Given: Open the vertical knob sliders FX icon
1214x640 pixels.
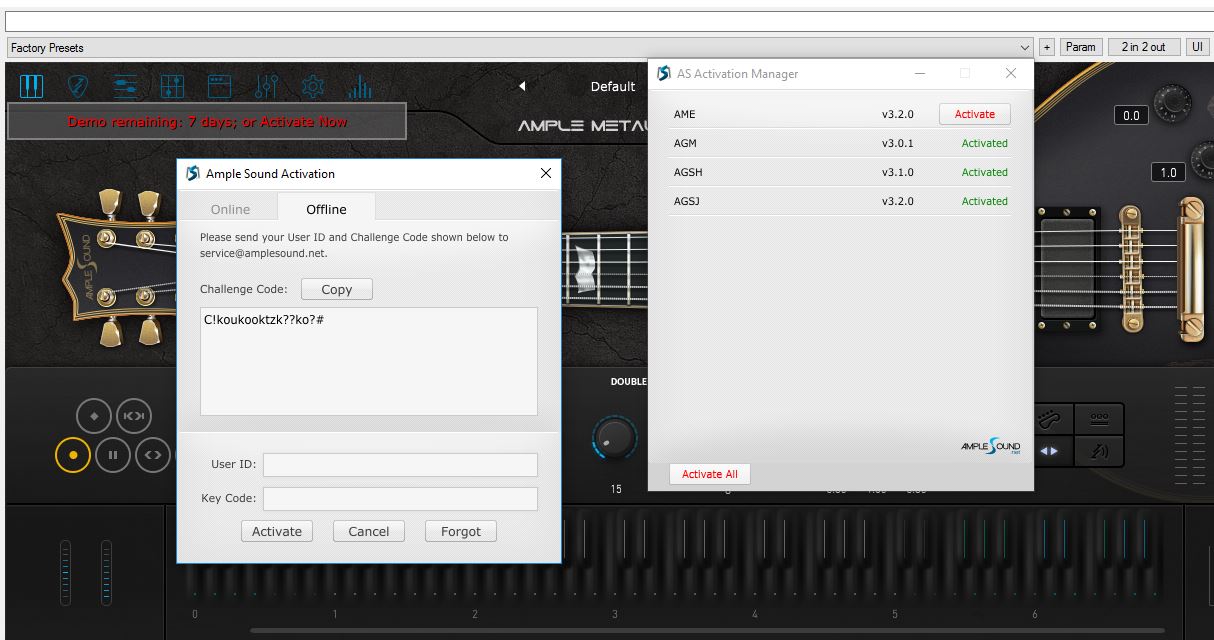Looking at the screenshot, I should (x=266, y=87).
